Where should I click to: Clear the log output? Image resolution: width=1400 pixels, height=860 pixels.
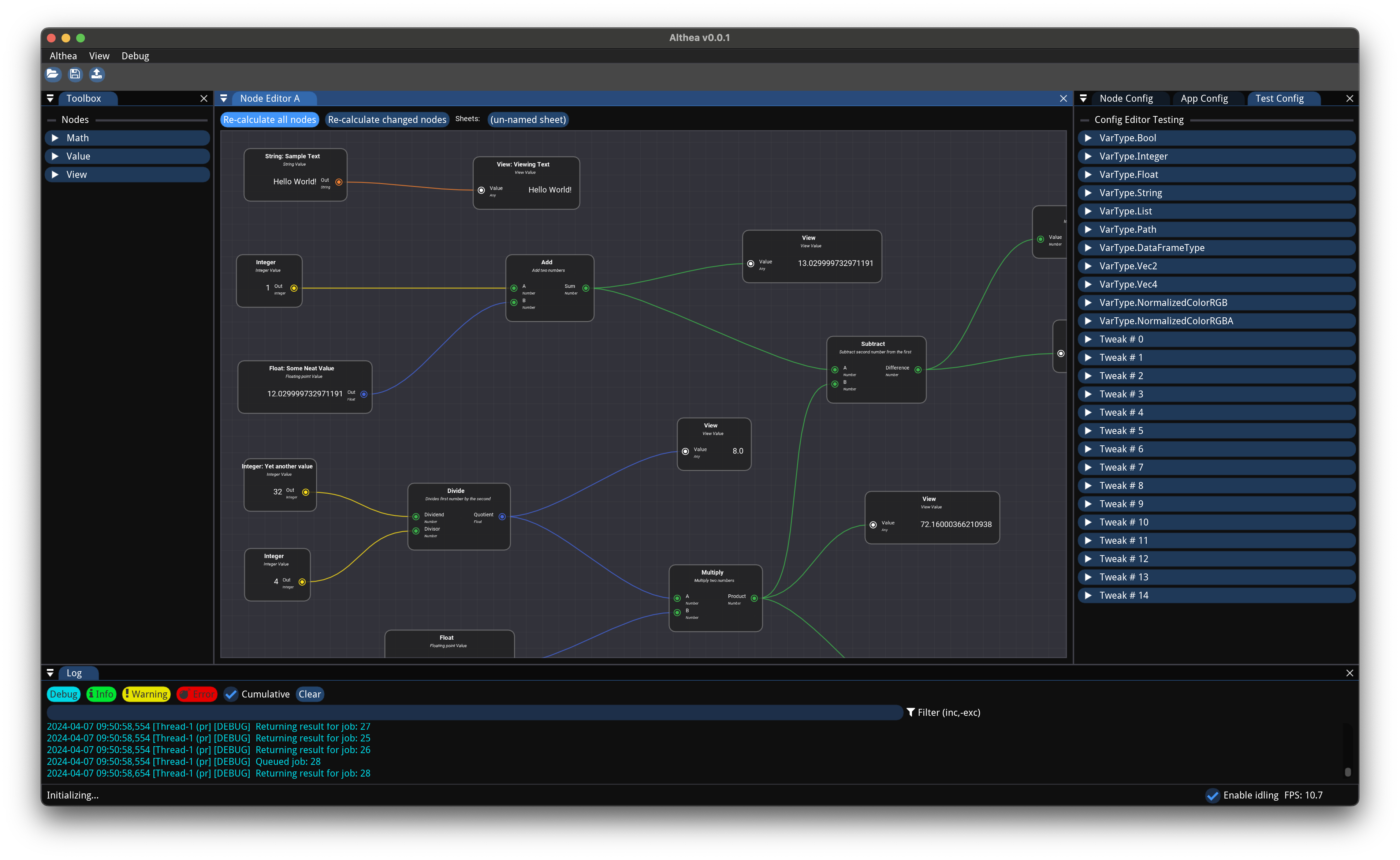(x=309, y=694)
